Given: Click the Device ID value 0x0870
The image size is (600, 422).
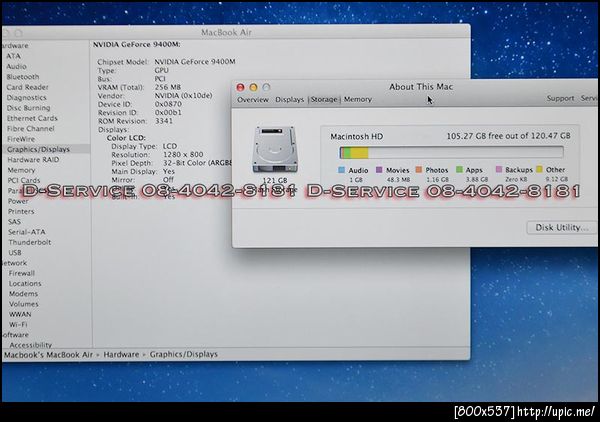Looking at the screenshot, I should coord(168,104).
